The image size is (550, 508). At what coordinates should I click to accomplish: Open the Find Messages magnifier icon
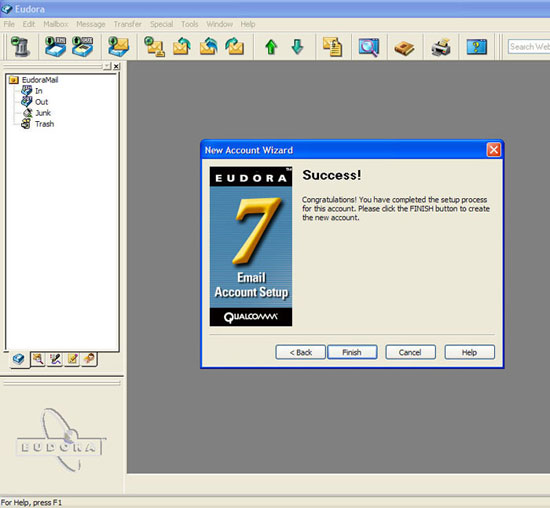(x=369, y=47)
